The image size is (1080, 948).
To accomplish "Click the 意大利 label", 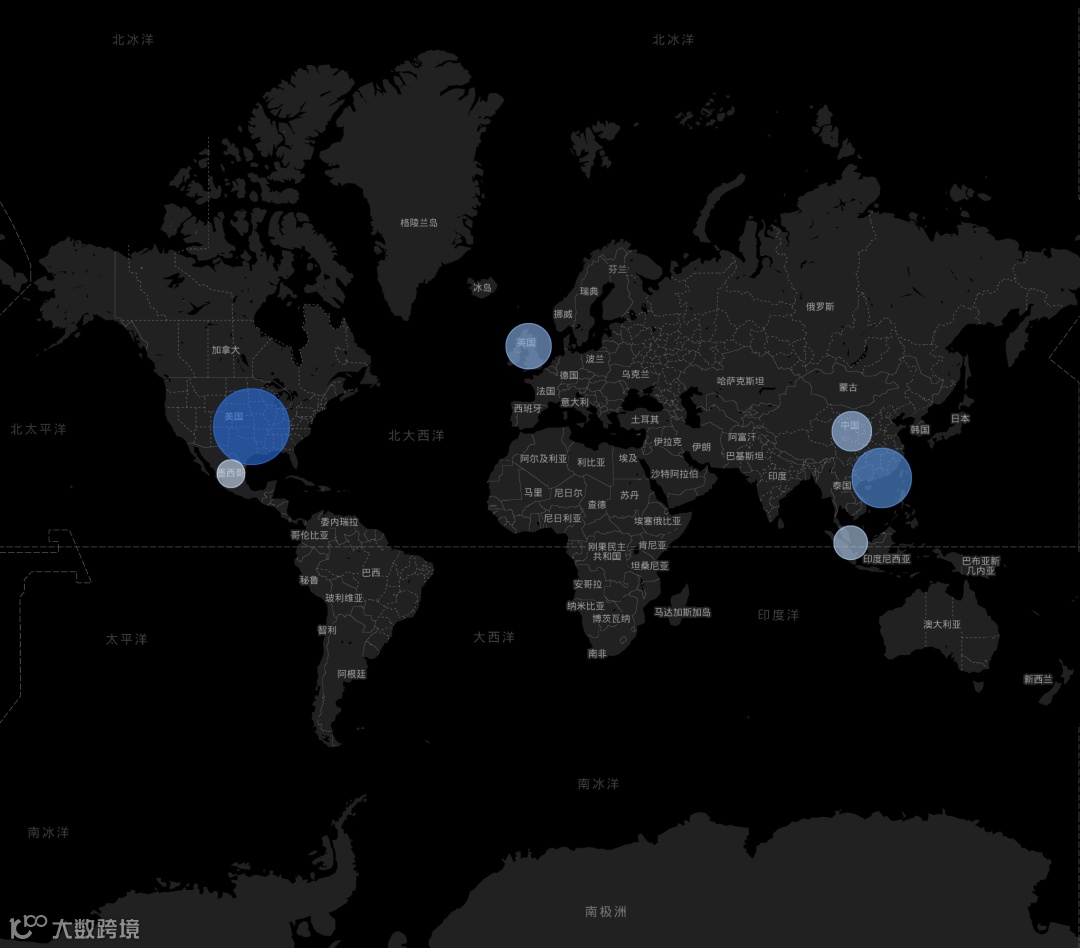I will pyautogui.click(x=574, y=402).
